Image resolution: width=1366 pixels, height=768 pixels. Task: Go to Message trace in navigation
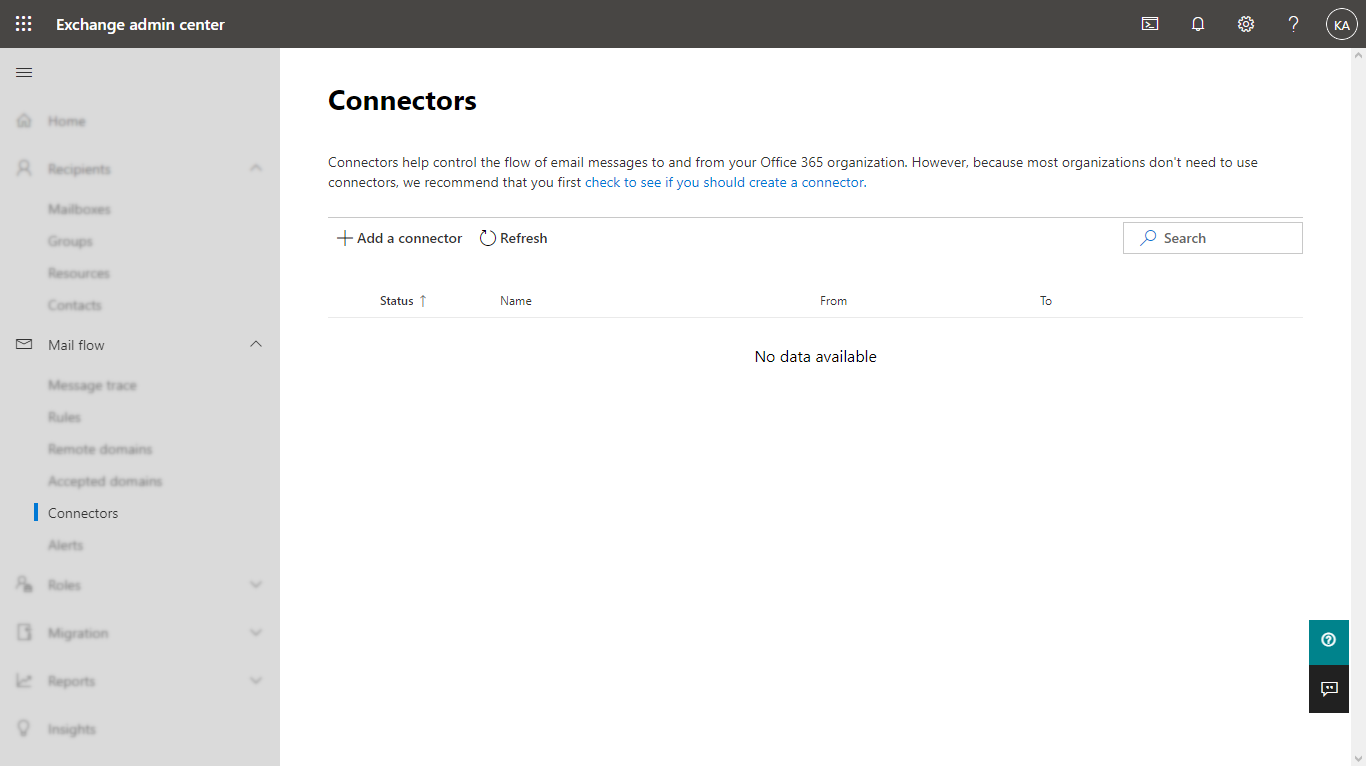tap(92, 385)
